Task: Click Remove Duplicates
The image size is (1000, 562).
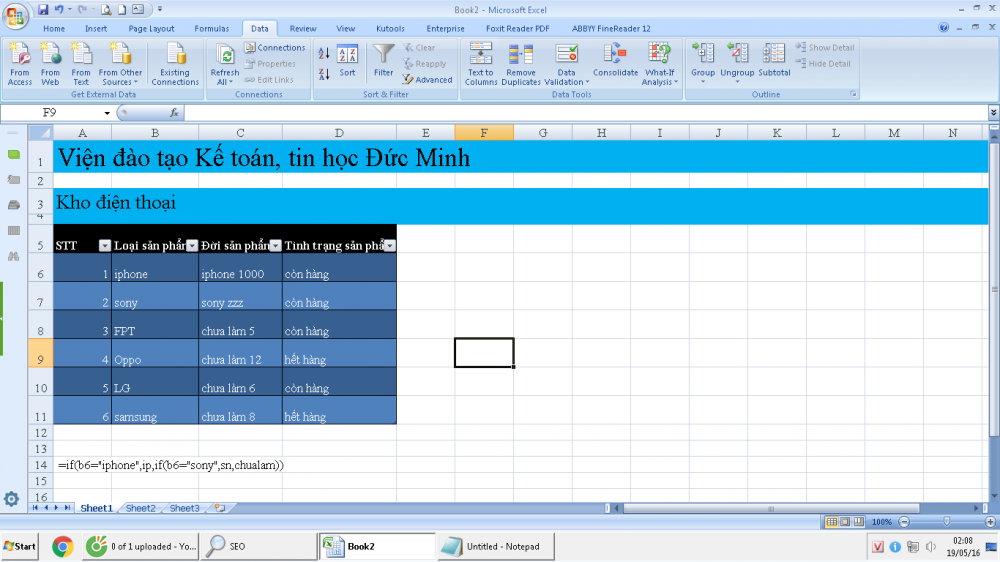Action: point(520,63)
